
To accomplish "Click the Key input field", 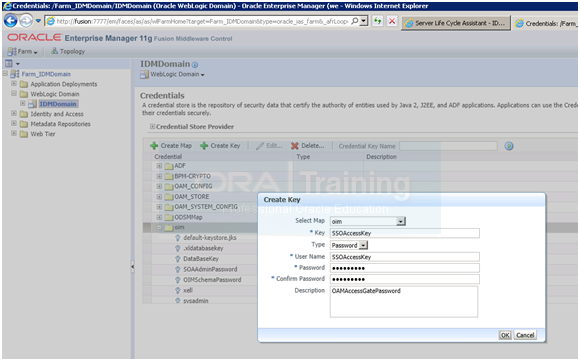I will click(x=405, y=233).
